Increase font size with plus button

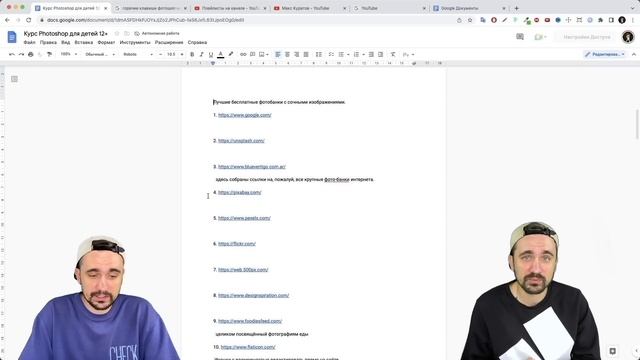pos(182,54)
